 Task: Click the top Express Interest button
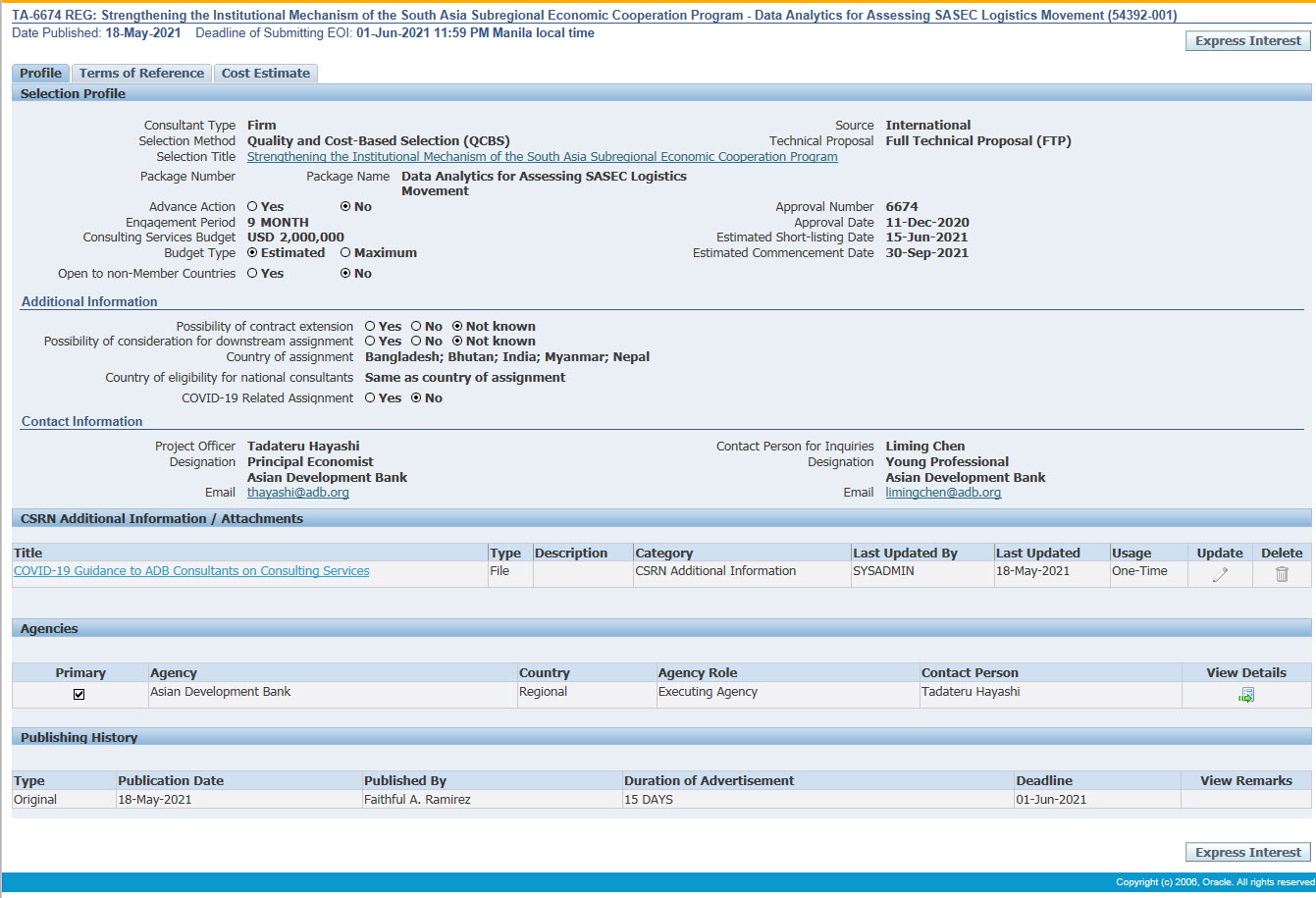click(1248, 41)
